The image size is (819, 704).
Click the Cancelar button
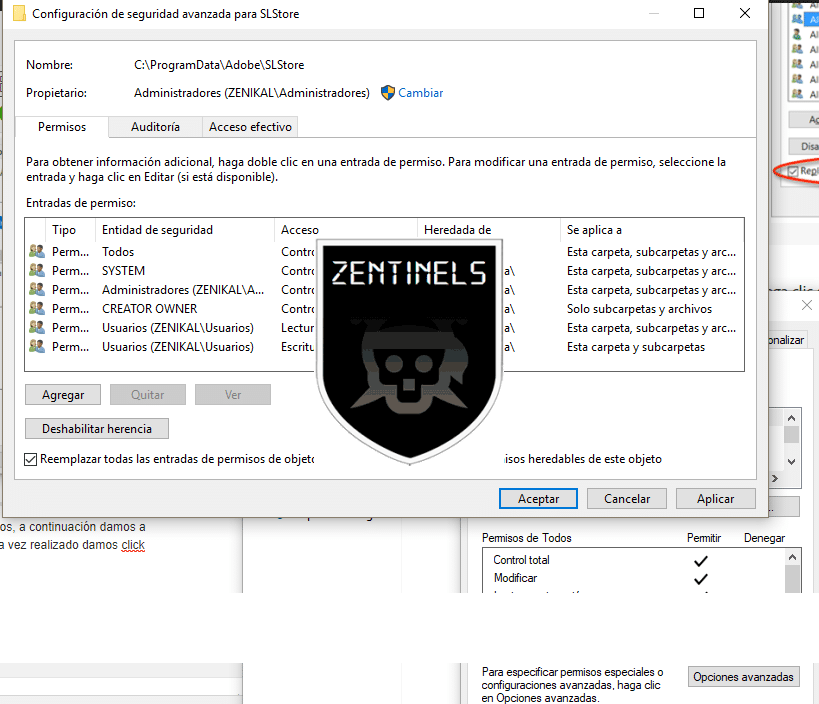click(627, 499)
